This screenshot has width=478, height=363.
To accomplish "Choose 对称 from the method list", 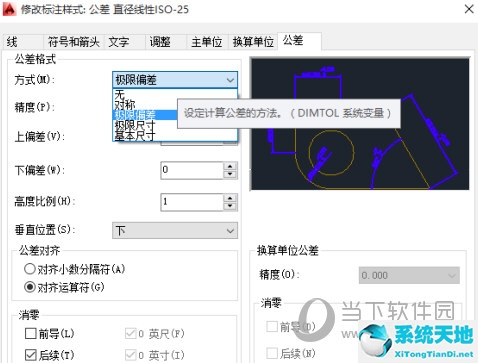I will (145, 105).
